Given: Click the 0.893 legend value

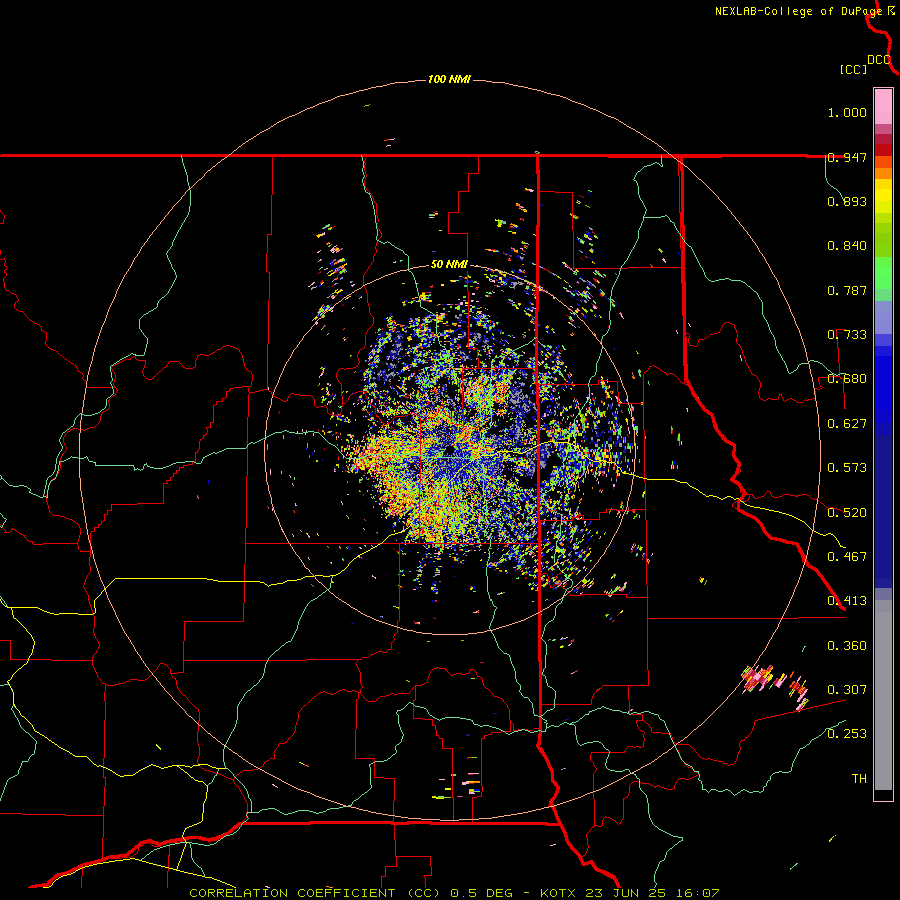Looking at the screenshot, I should click(847, 201).
